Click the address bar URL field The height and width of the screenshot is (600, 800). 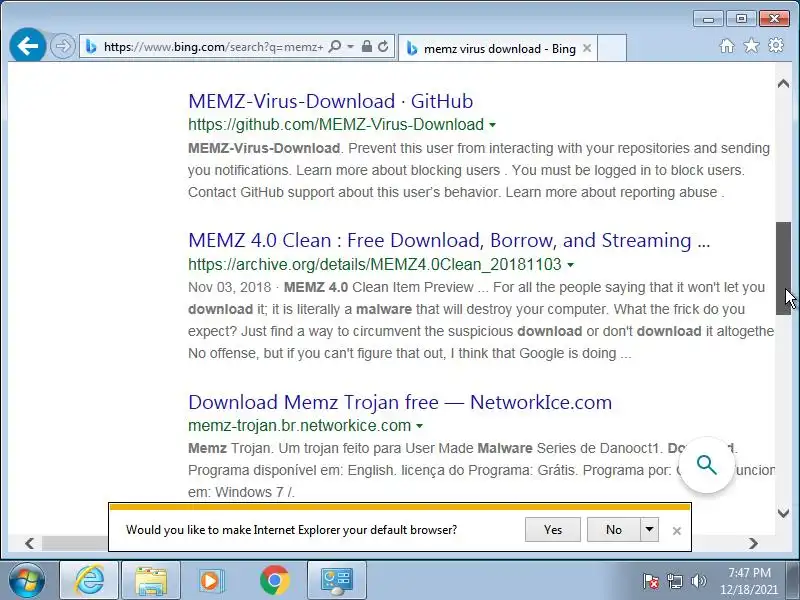(x=213, y=47)
